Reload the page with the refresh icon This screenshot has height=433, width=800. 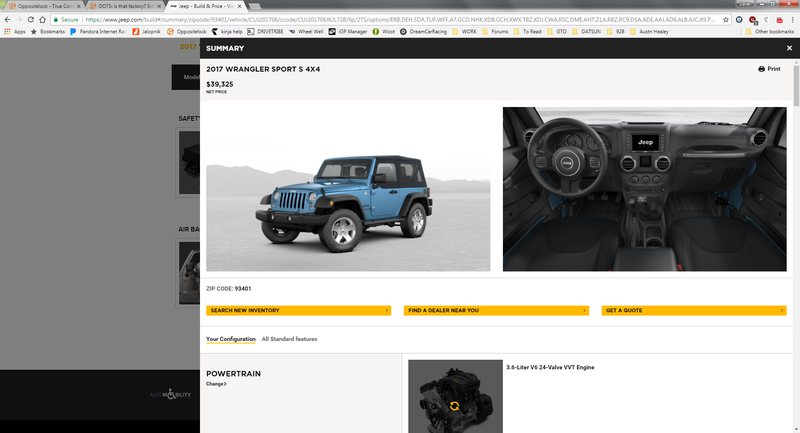31,19
